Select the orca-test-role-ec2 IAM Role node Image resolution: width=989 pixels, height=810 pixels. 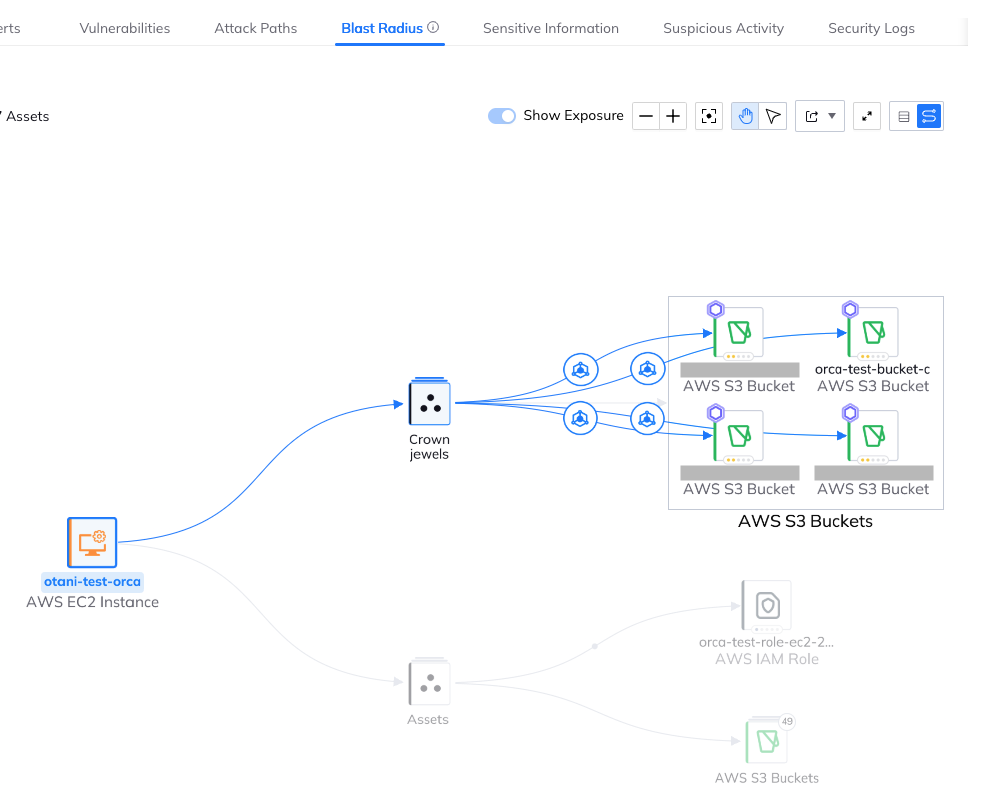click(x=767, y=606)
